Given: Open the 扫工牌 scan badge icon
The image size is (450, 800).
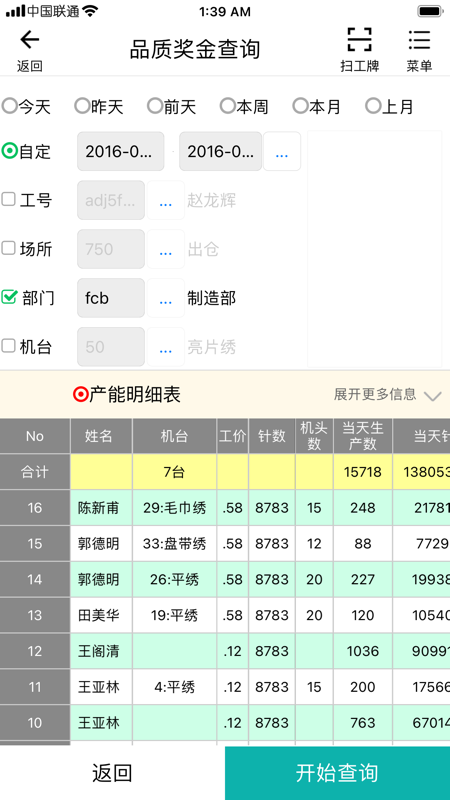Looking at the screenshot, I should pyautogui.click(x=360, y=40).
